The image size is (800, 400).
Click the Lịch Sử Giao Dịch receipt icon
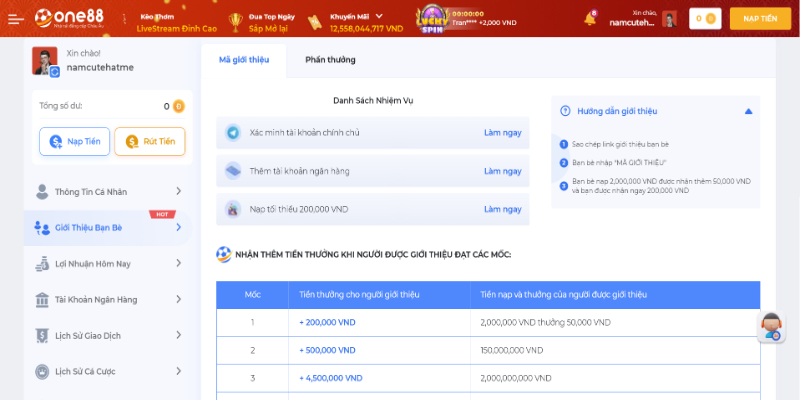[42, 336]
